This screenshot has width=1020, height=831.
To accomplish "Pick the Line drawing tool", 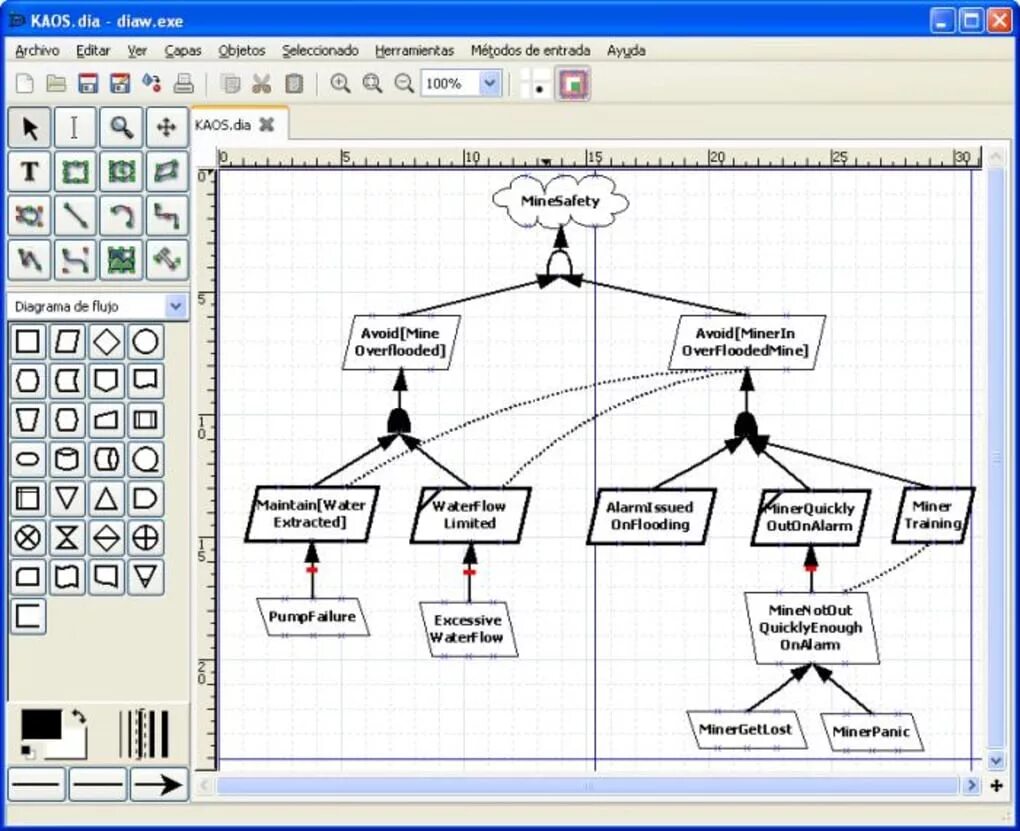I will 74,217.
